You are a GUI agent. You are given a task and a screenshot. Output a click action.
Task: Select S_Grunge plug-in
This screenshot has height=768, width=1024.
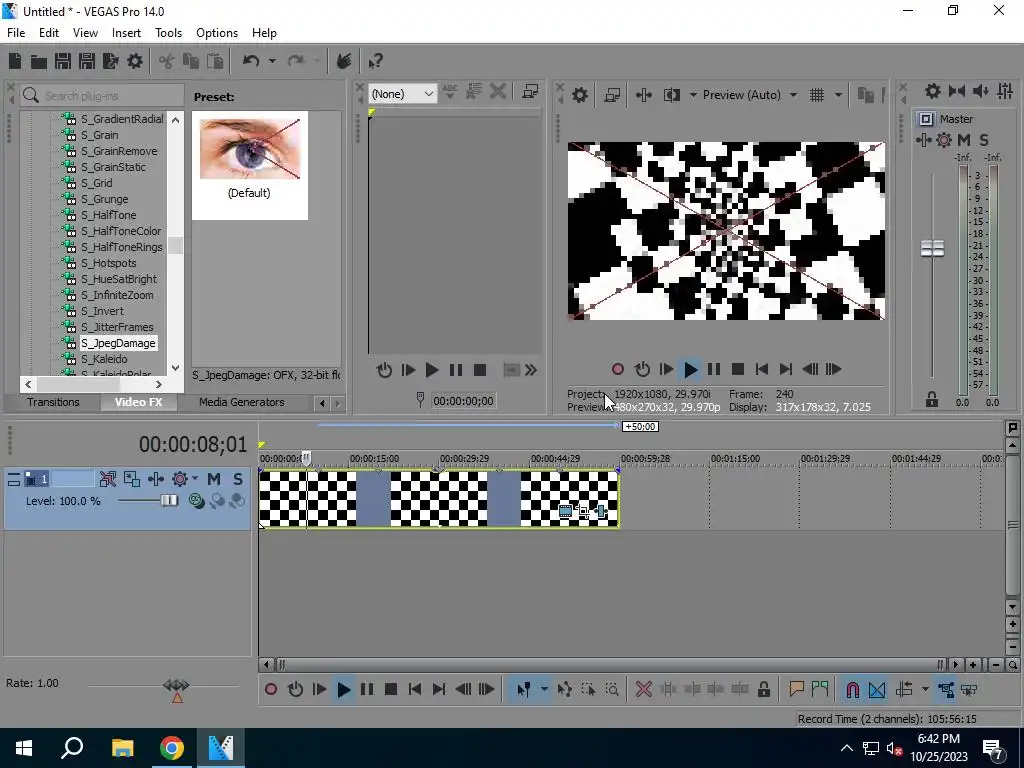click(104, 199)
